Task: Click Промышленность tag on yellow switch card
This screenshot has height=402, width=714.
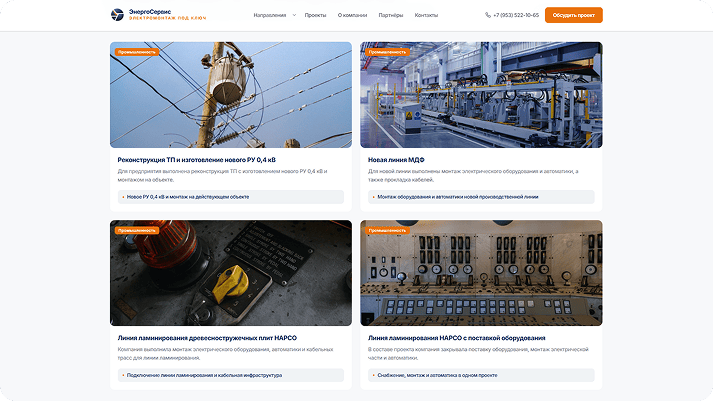Action: [x=137, y=230]
